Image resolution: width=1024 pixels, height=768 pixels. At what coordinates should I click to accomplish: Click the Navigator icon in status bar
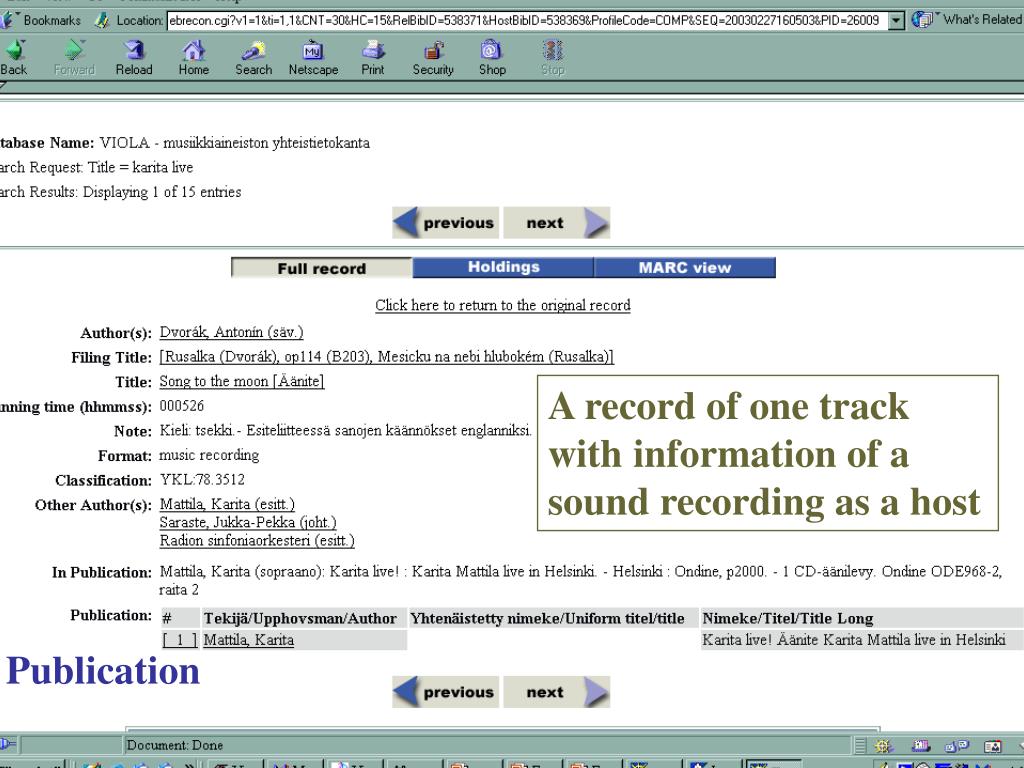(x=884, y=746)
